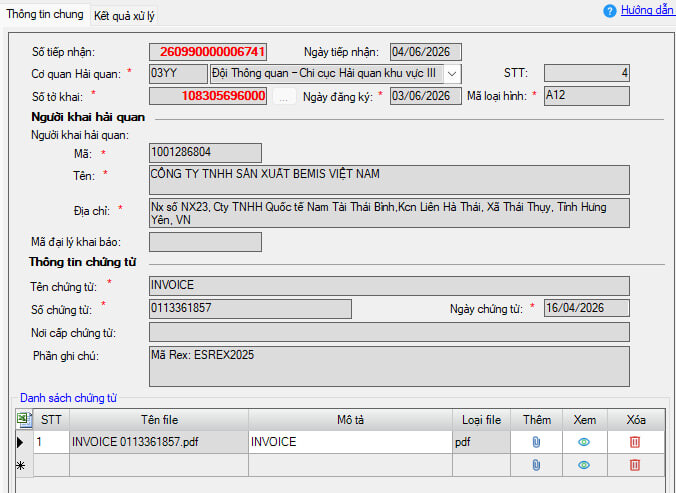
Task: View the INVOICE 0113361857.pdf file with eye icon
Action: pos(584,442)
